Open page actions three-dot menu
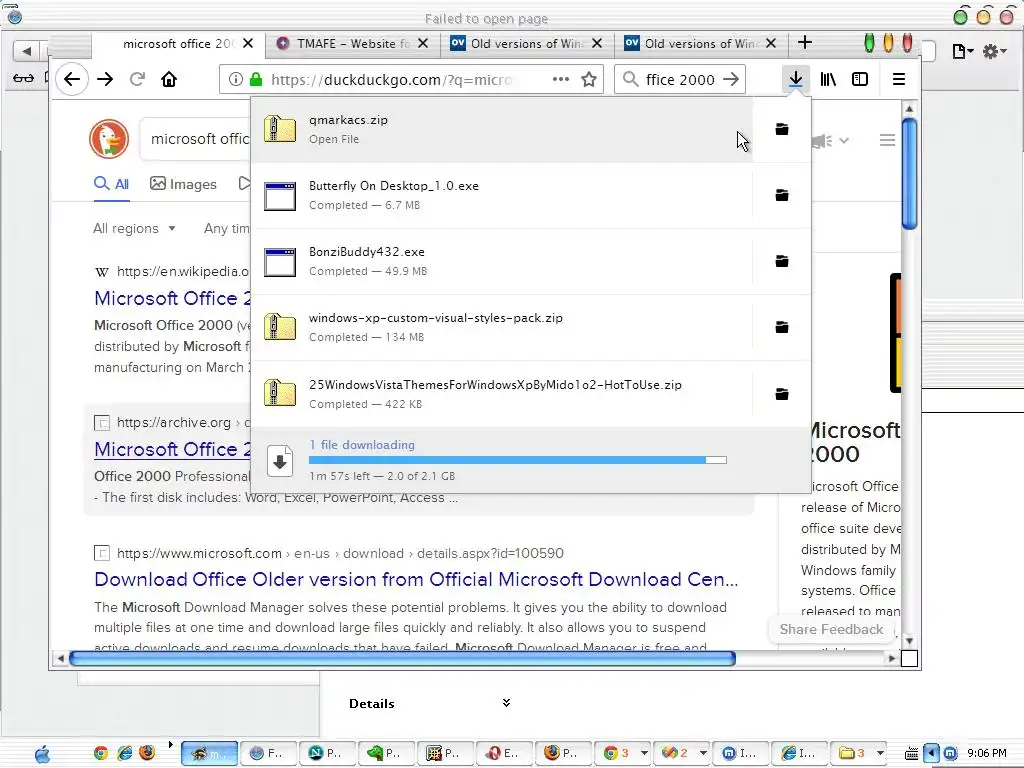This screenshot has height=768, width=1024. click(x=560, y=80)
